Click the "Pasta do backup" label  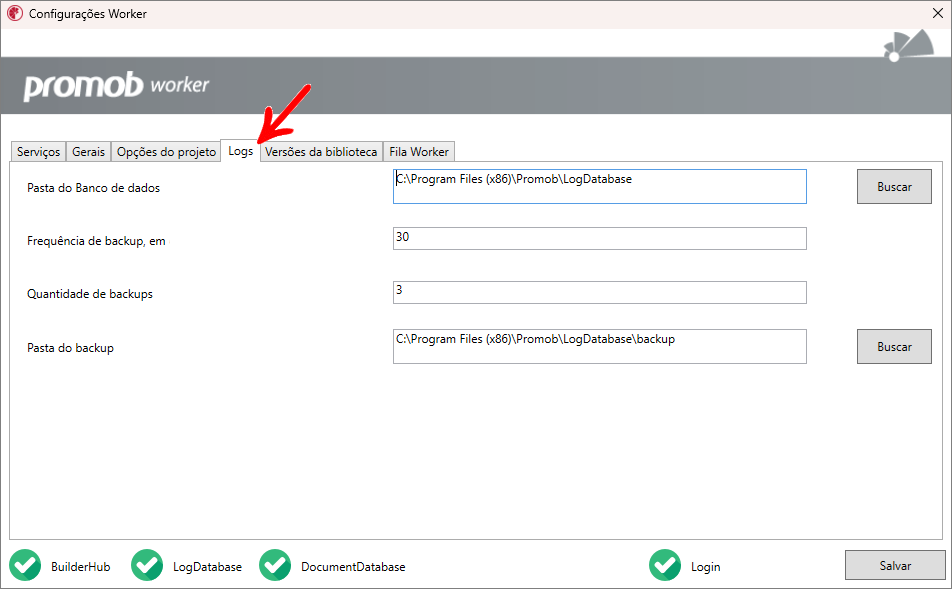(x=70, y=348)
